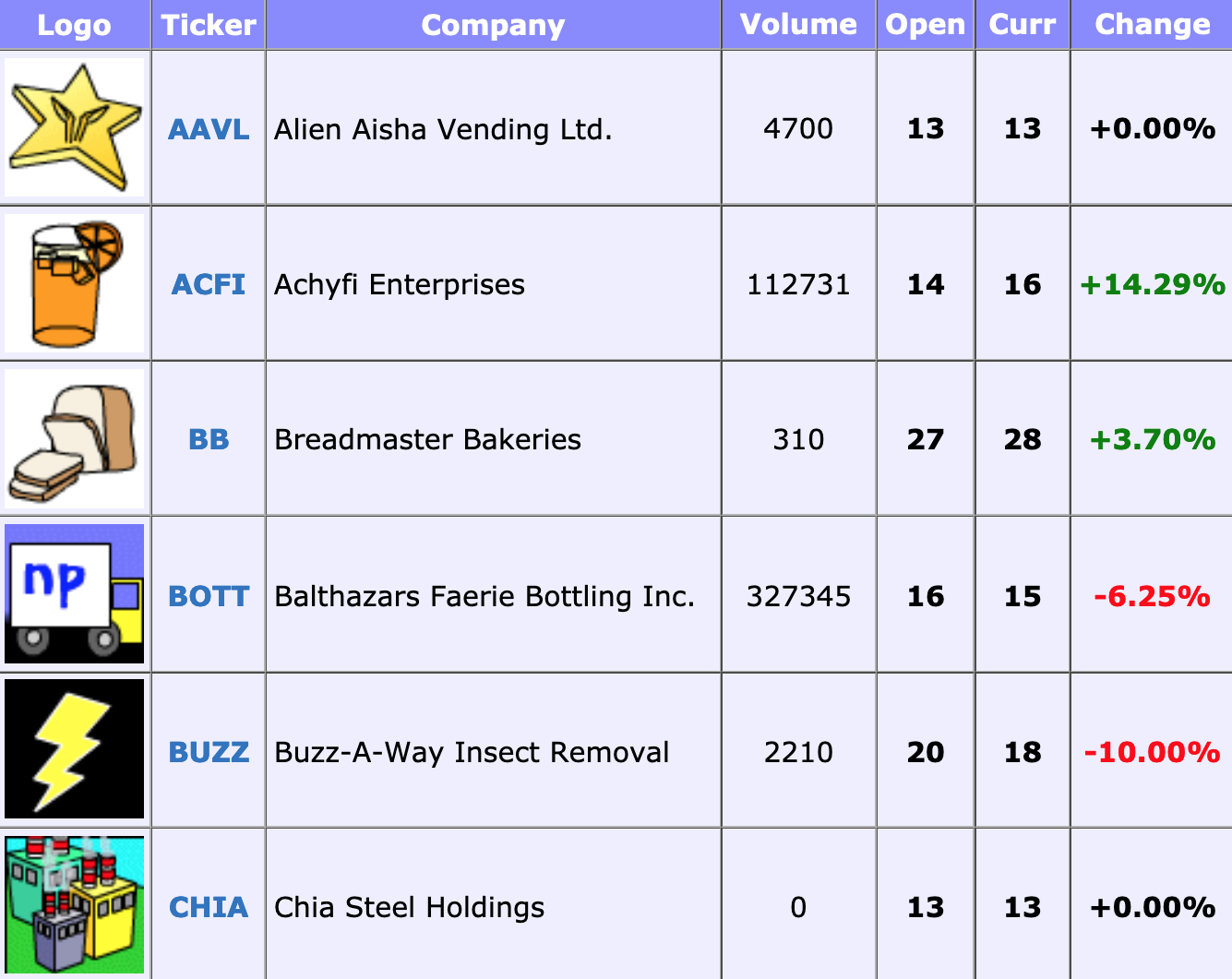The height and width of the screenshot is (979, 1232).
Task: Open the CHIA ticker link
Action: tap(209, 907)
